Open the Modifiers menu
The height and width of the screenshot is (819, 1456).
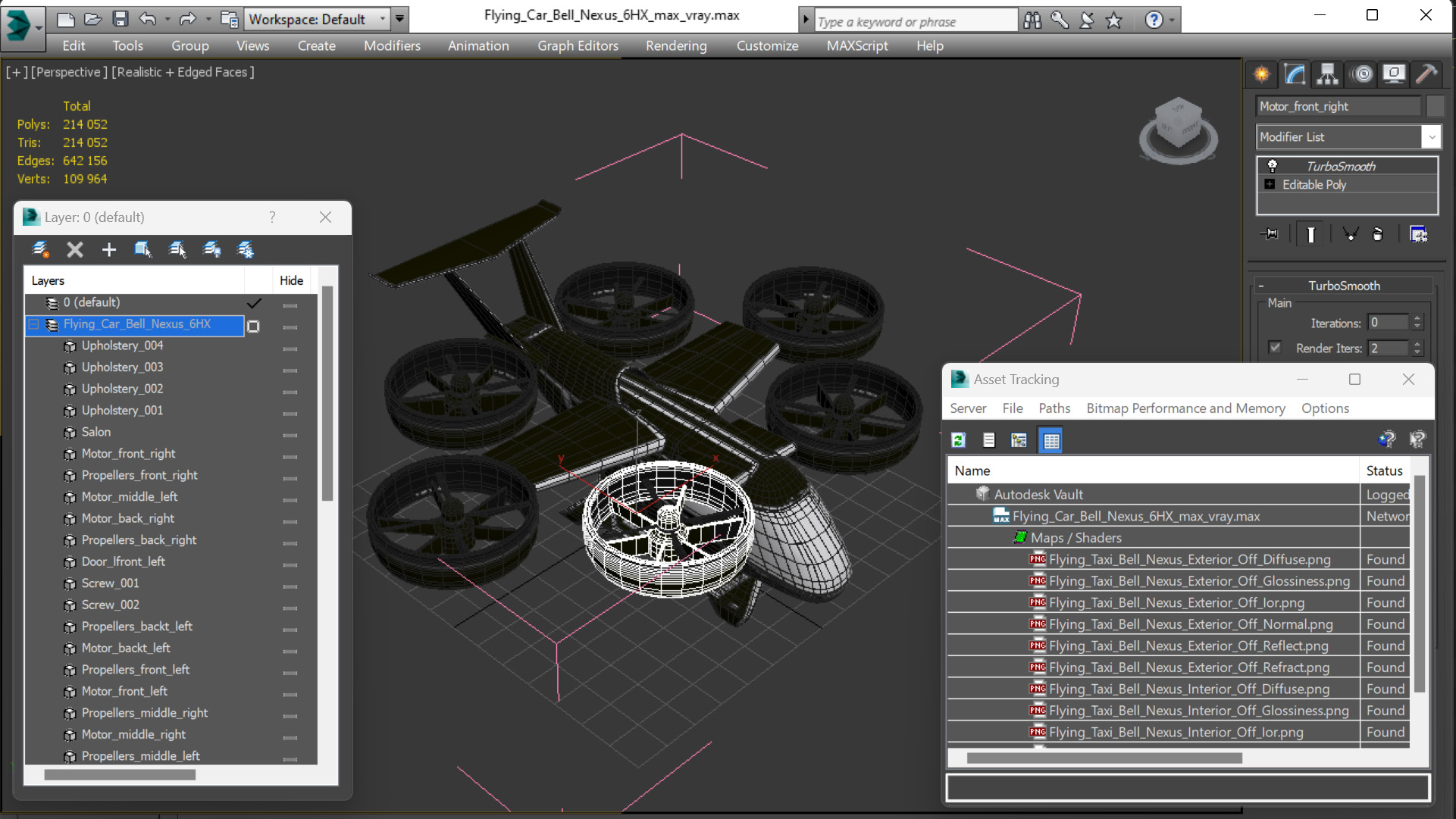tap(392, 45)
